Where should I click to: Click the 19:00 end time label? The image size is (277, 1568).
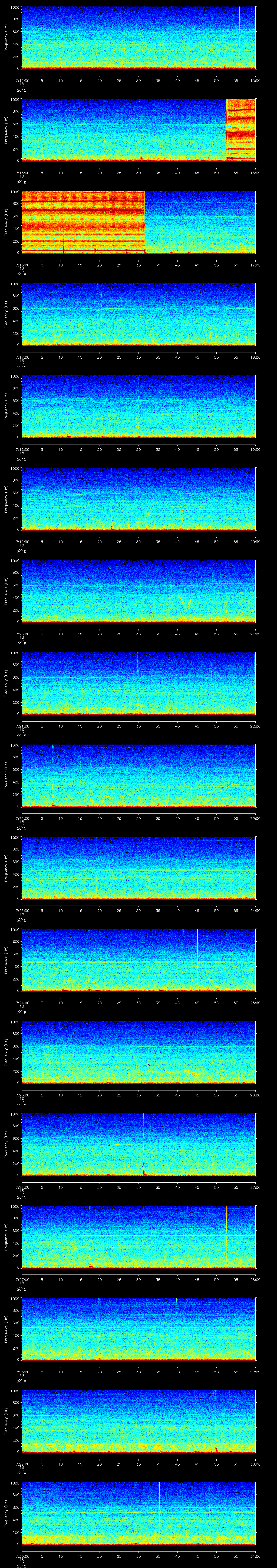(x=255, y=449)
